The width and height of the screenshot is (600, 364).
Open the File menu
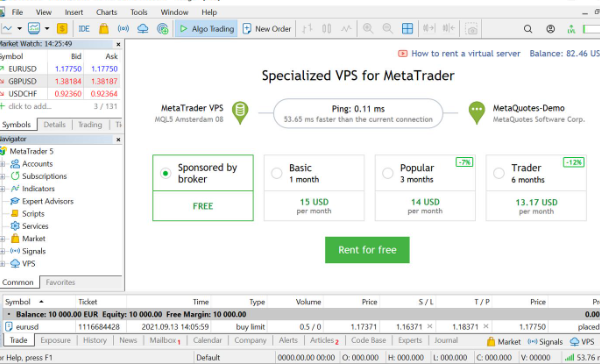tap(17, 12)
